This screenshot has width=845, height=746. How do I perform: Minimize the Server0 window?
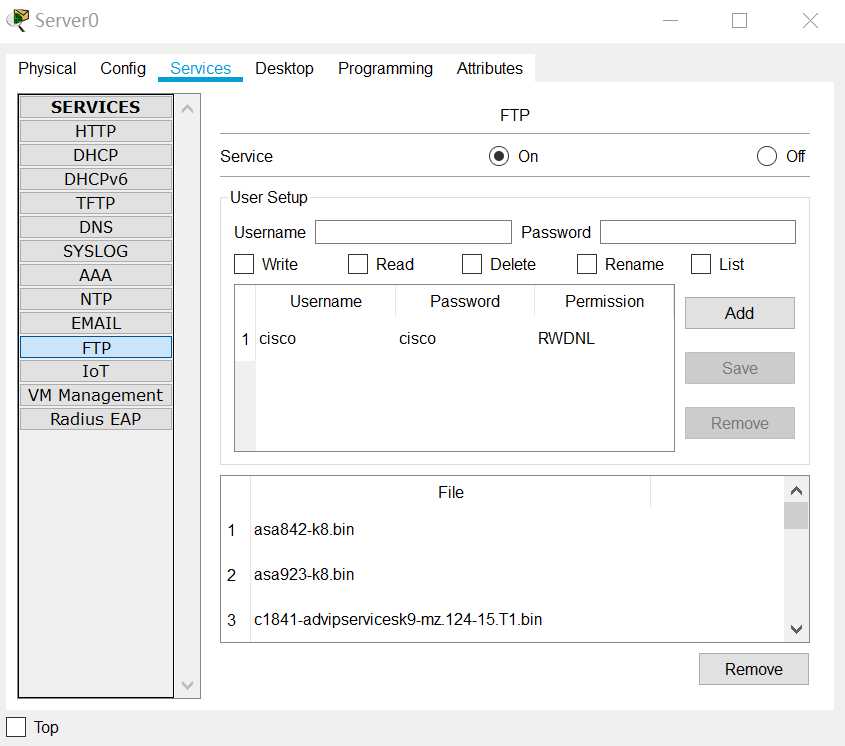click(x=670, y=20)
